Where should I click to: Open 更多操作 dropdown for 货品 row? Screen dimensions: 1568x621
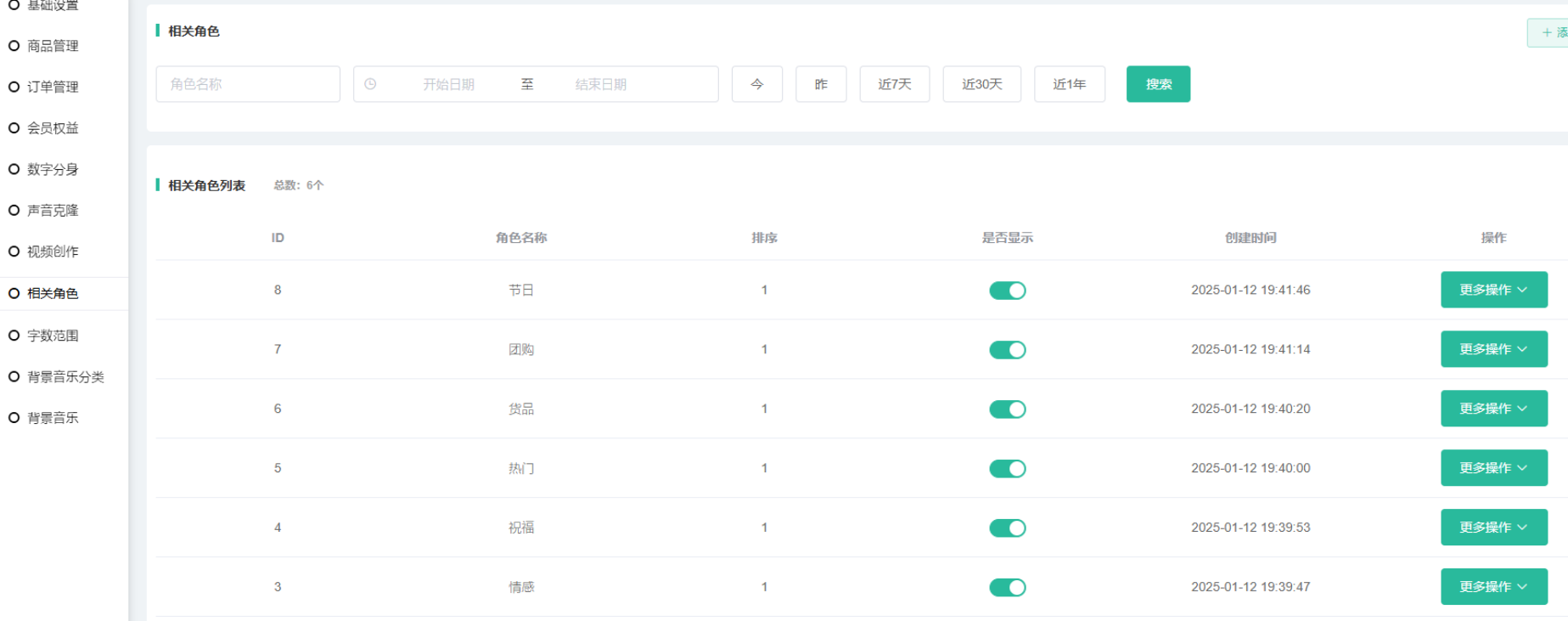tap(1493, 409)
